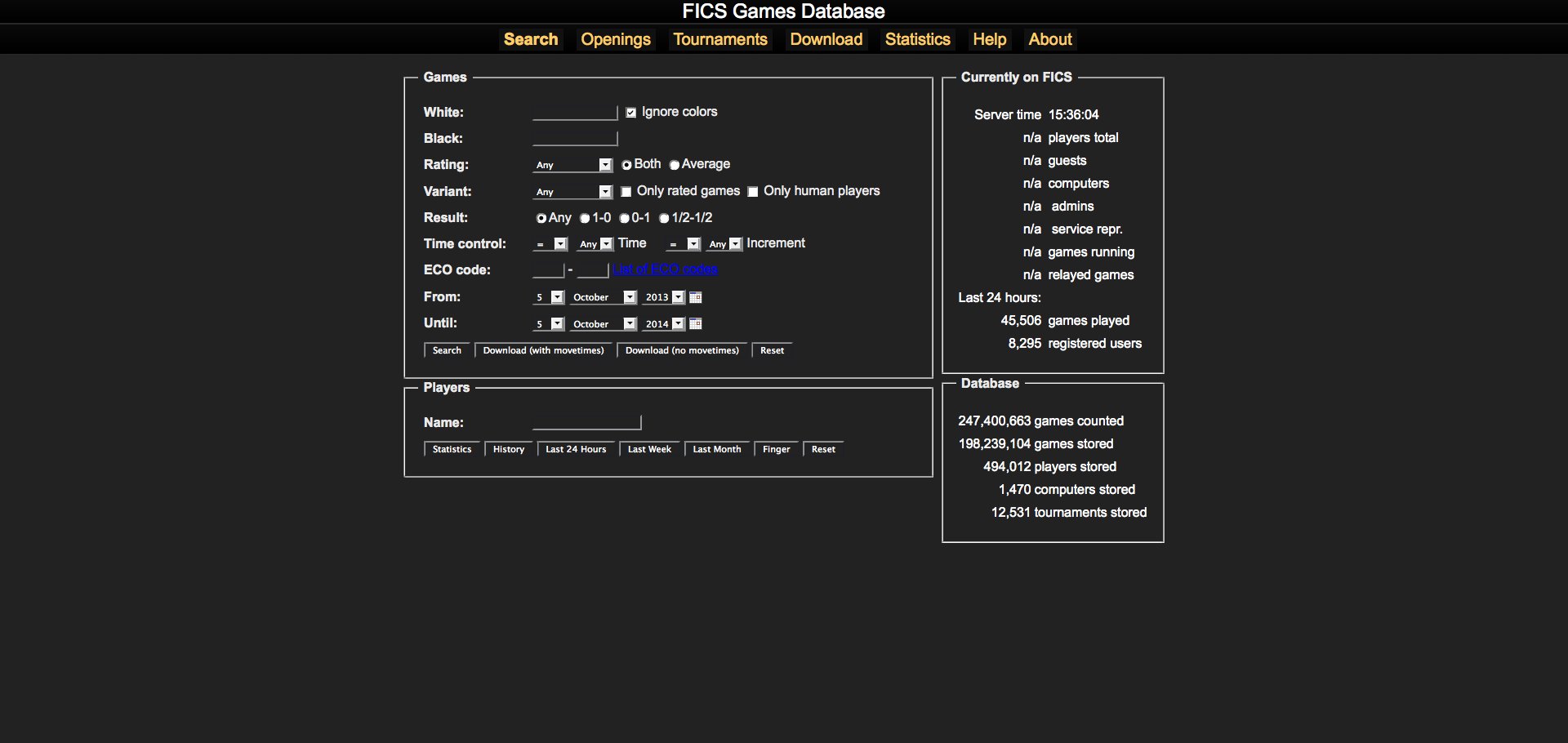This screenshot has width=1568, height=743.
Task: Navigate to the Openings page
Action: [x=615, y=38]
